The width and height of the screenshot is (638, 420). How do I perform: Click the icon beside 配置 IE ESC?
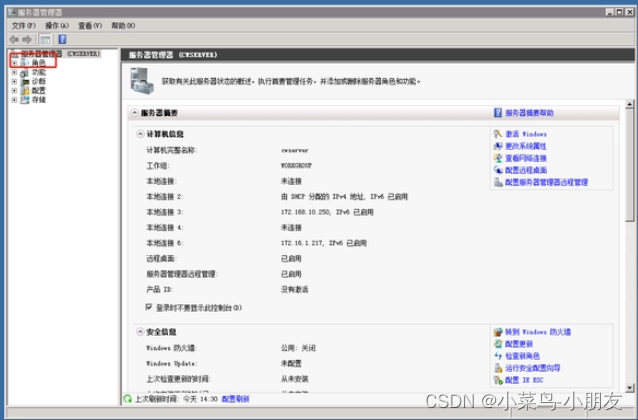tap(498, 380)
